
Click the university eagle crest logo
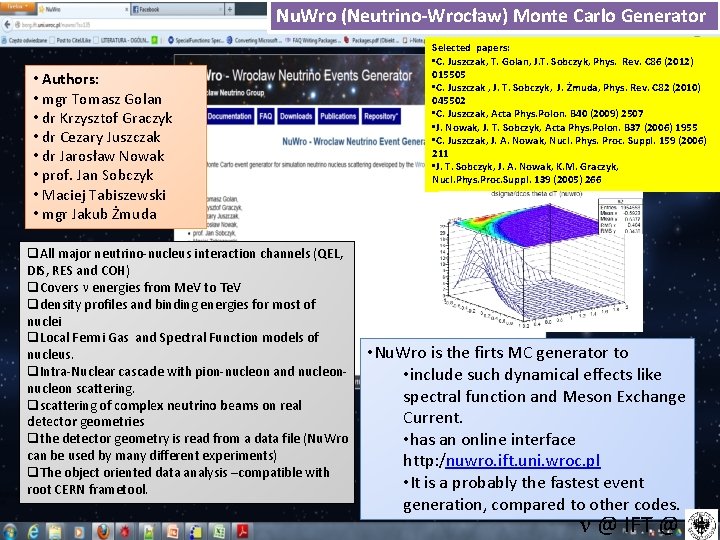point(702,524)
